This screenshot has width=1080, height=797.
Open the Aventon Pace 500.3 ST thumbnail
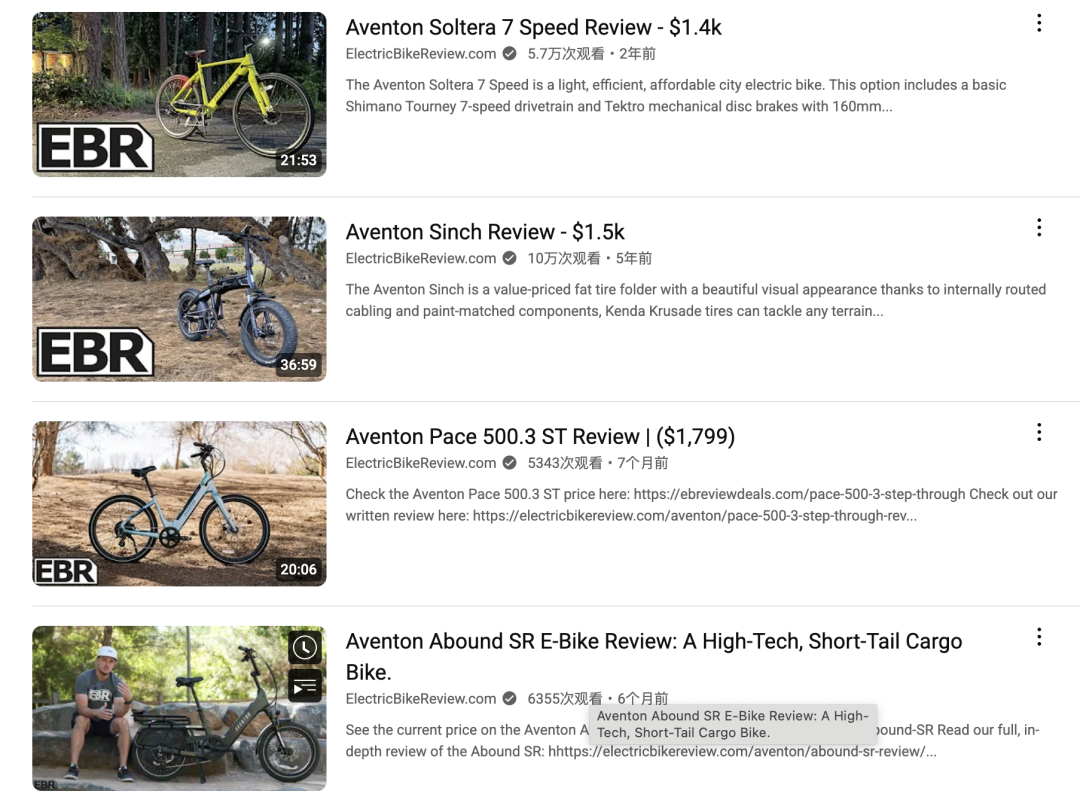[179, 504]
